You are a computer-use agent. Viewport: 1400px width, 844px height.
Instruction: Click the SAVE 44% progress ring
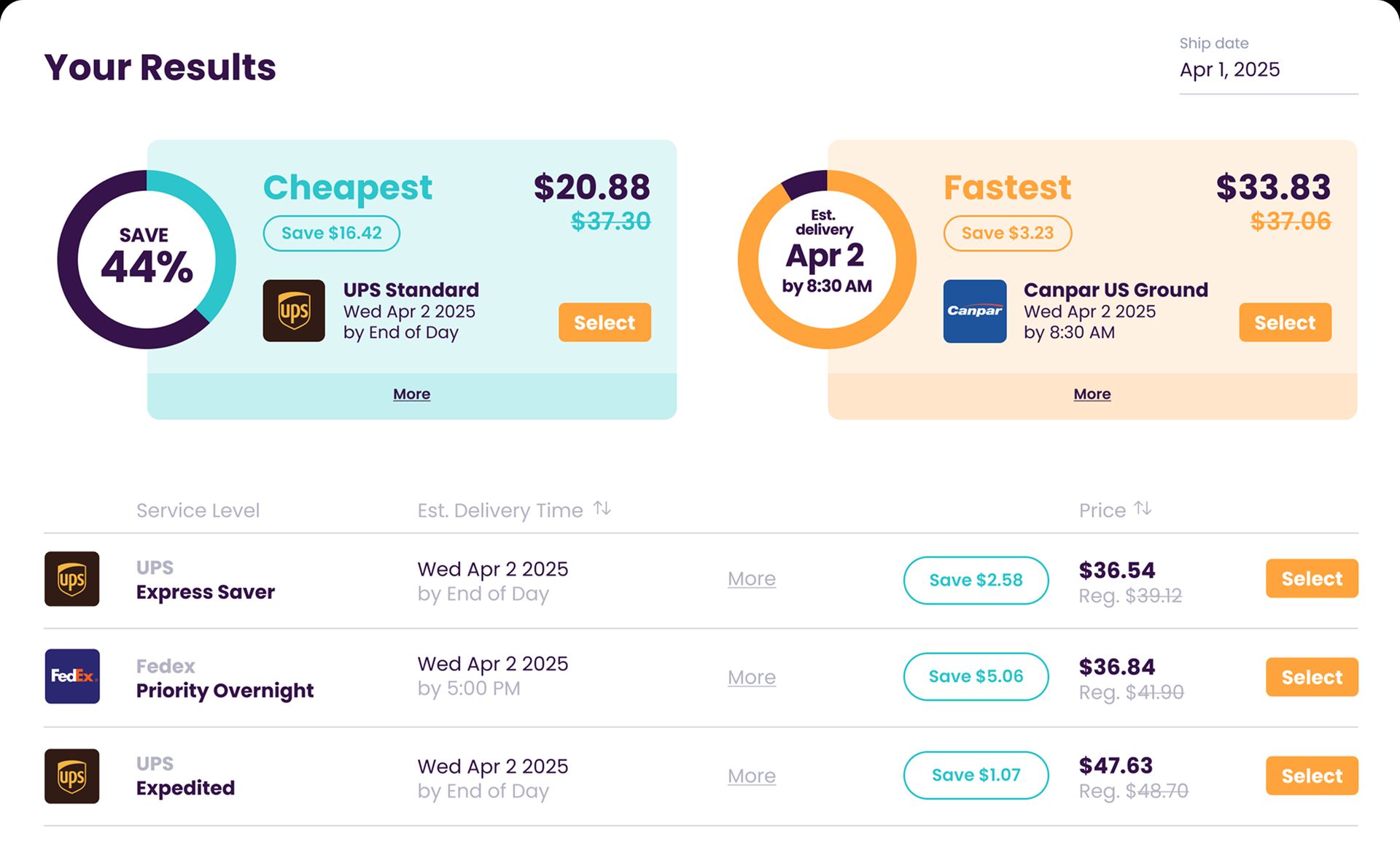coord(147,259)
